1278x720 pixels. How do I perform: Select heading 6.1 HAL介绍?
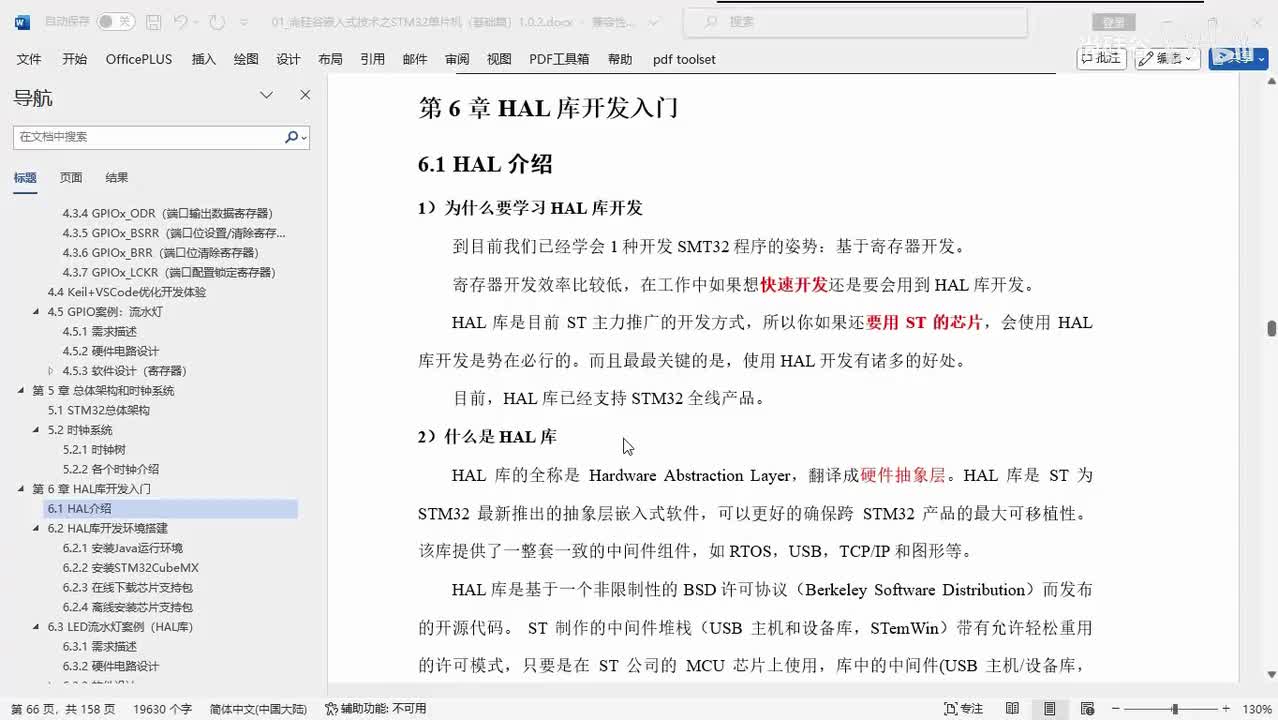[x=171, y=509]
